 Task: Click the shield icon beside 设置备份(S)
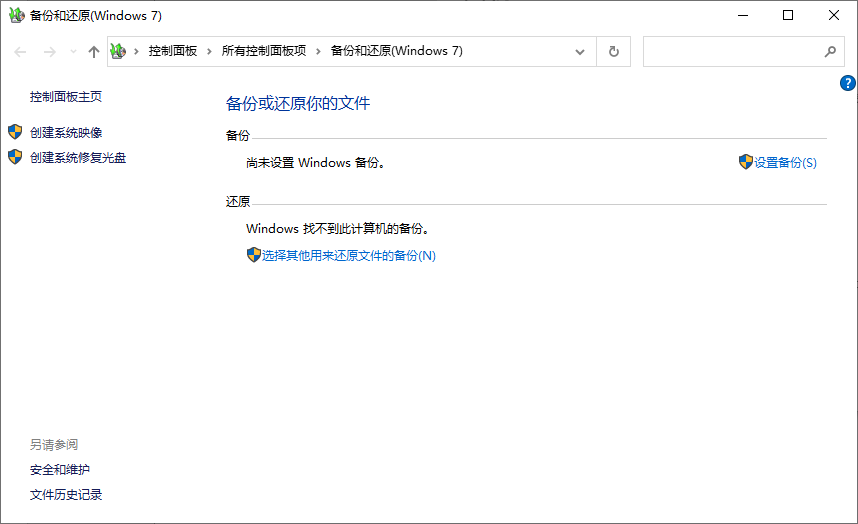[745, 162]
